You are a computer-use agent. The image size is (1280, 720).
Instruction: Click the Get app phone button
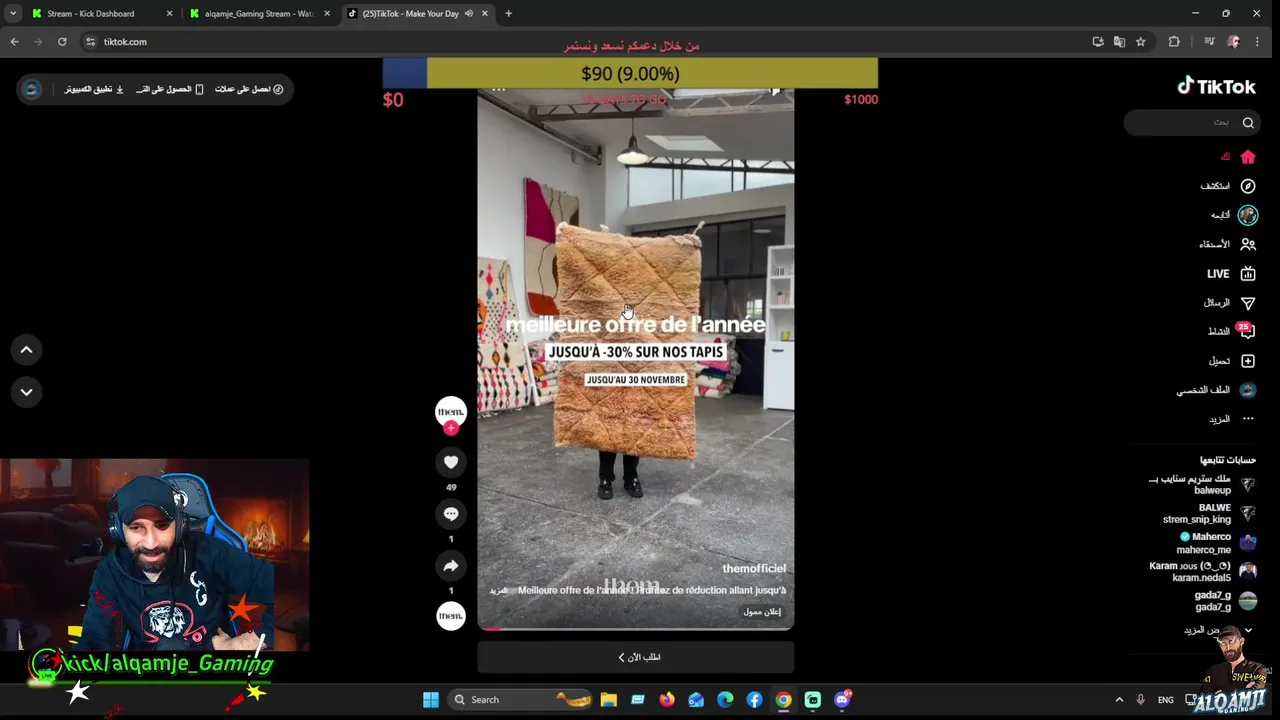click(170, 89)
